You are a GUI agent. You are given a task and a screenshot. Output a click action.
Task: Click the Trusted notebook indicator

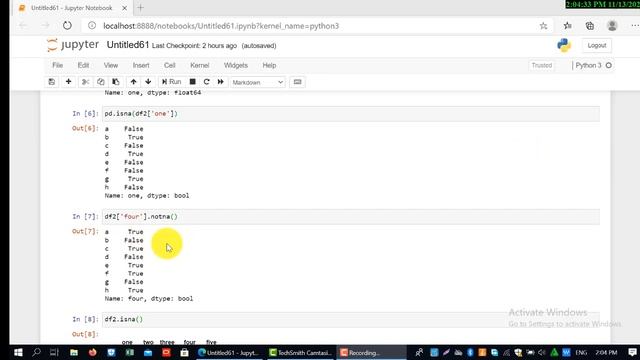(542, 65)
